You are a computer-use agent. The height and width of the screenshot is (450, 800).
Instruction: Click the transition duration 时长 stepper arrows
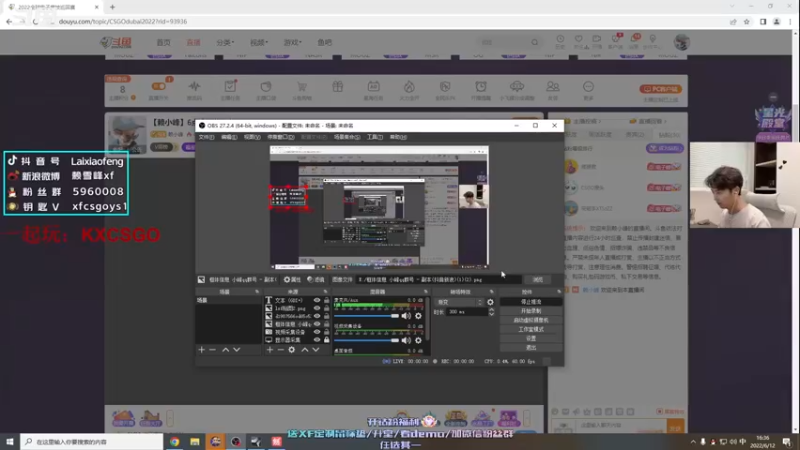491,312
